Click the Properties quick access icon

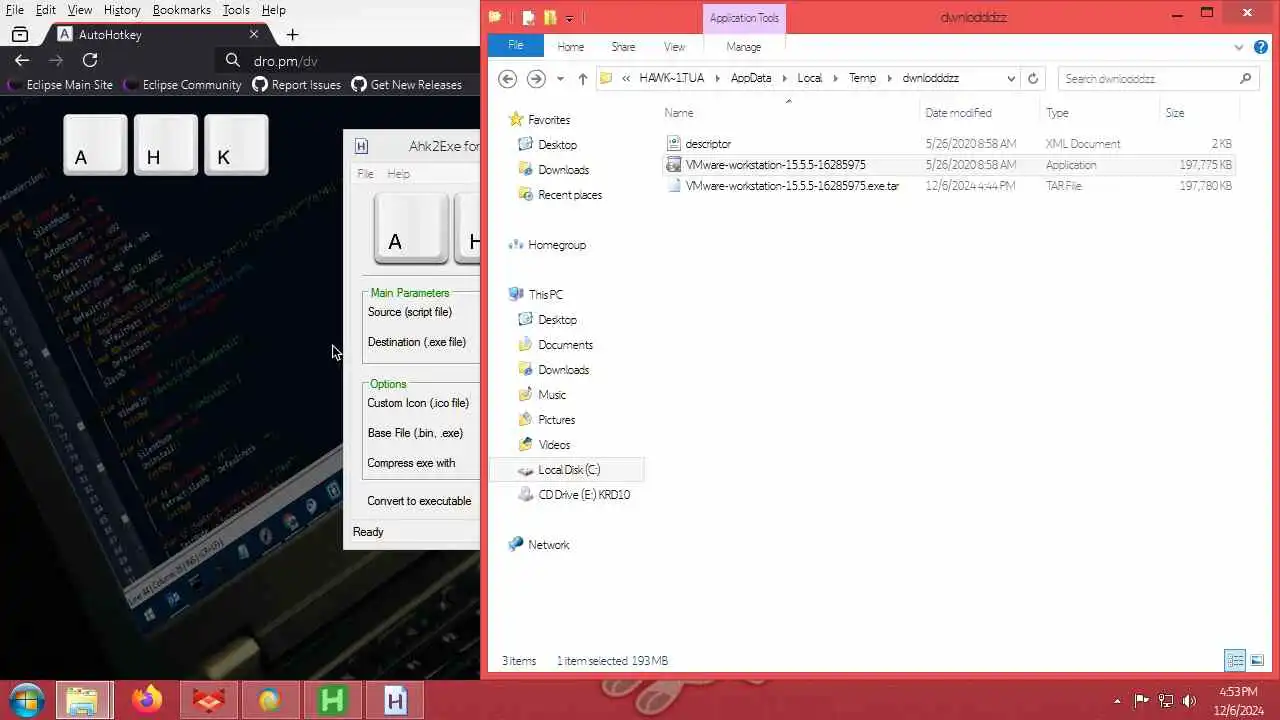[x=528, y=18]
